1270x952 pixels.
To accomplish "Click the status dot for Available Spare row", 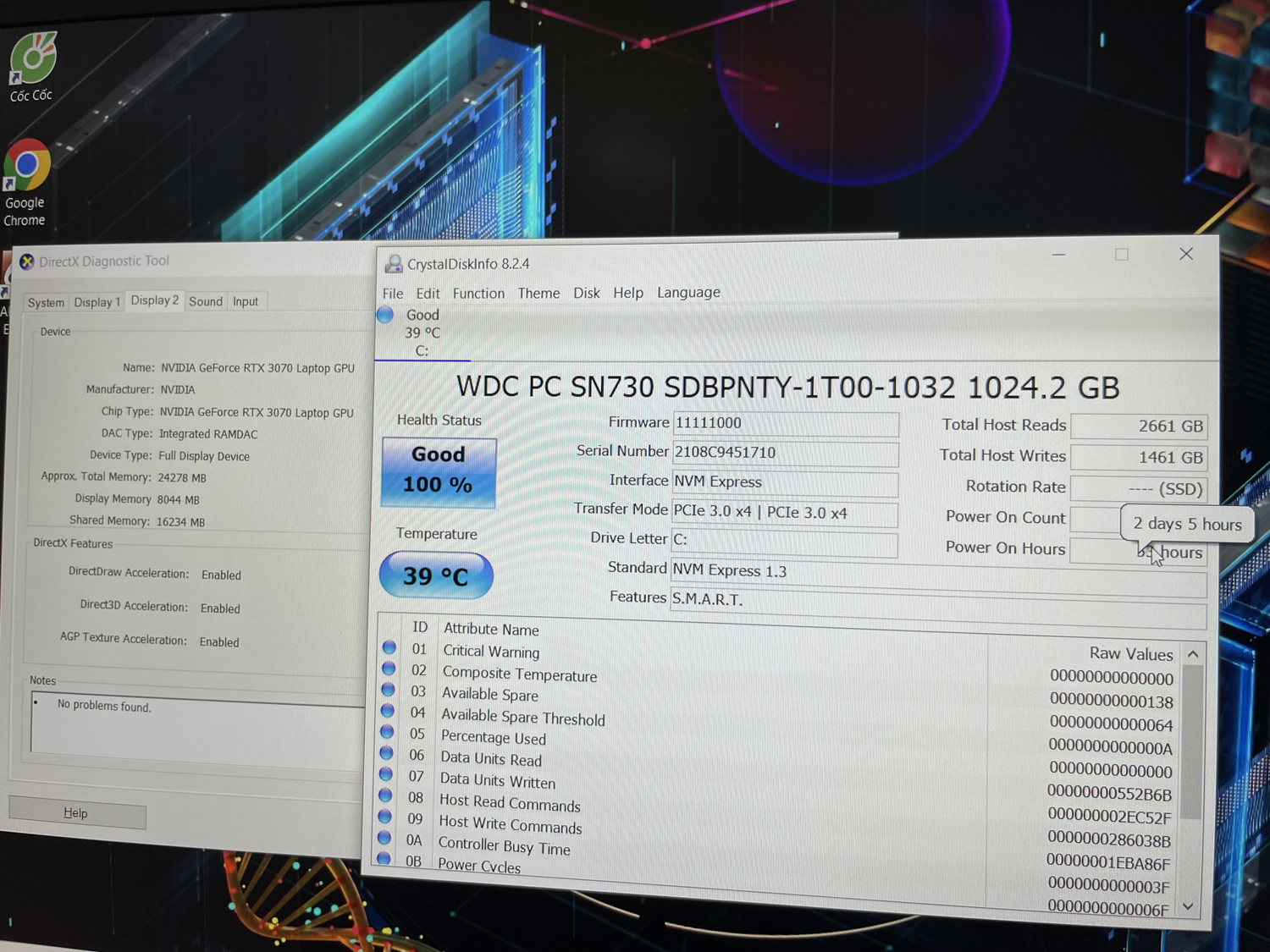I will pos(388,690).
